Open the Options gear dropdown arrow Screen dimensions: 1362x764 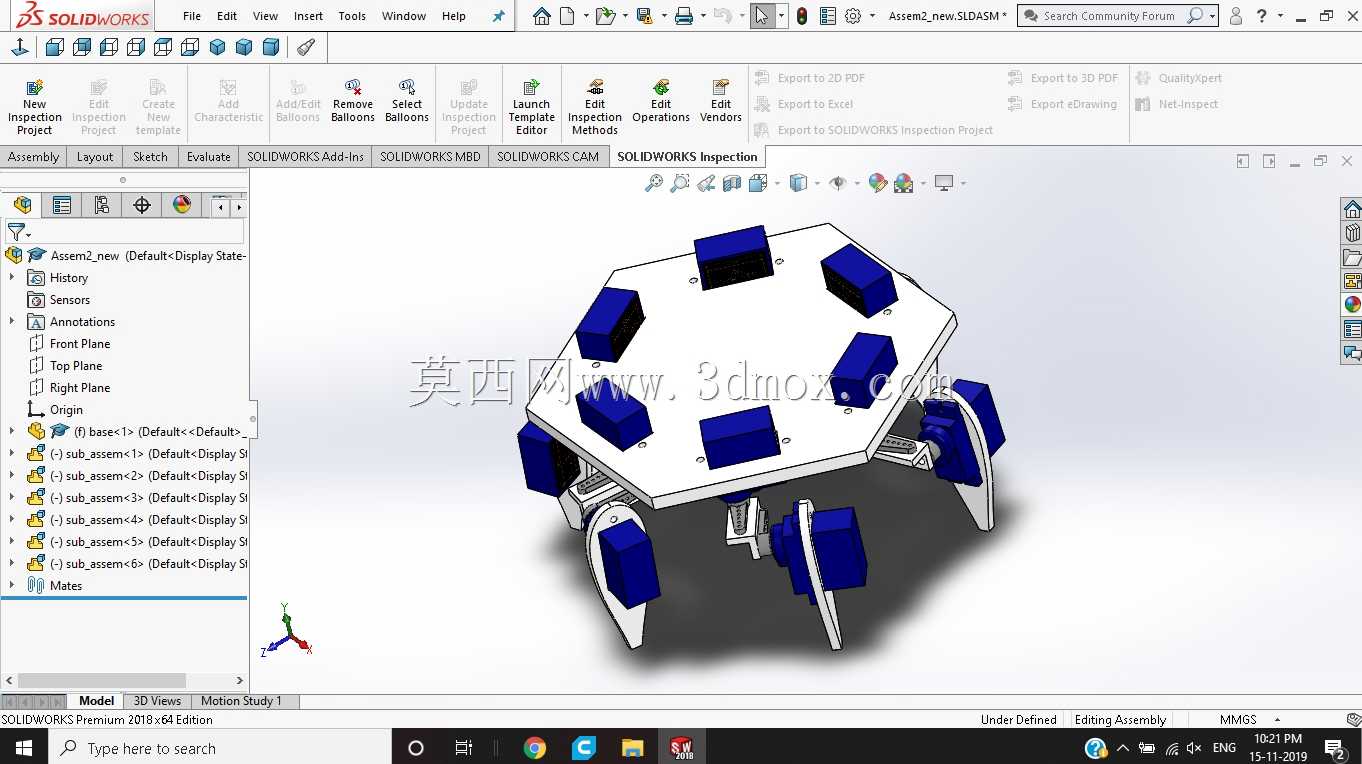872,16
